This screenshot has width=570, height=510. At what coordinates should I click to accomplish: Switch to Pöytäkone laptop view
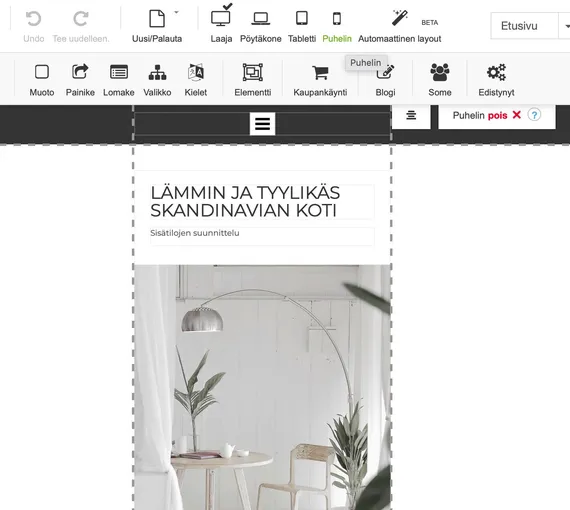[x=261, y=18]
